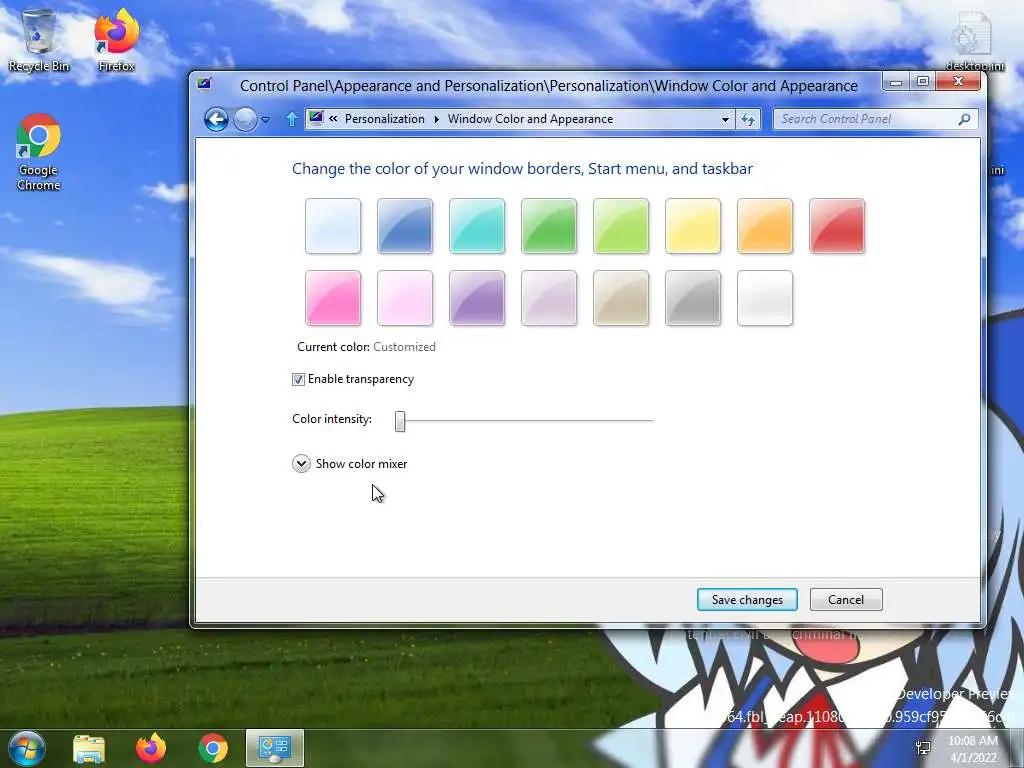This screenshot has height=768, width=1024.
Task: Click the Color intensity slider handle
Action: tap(400, 421)
